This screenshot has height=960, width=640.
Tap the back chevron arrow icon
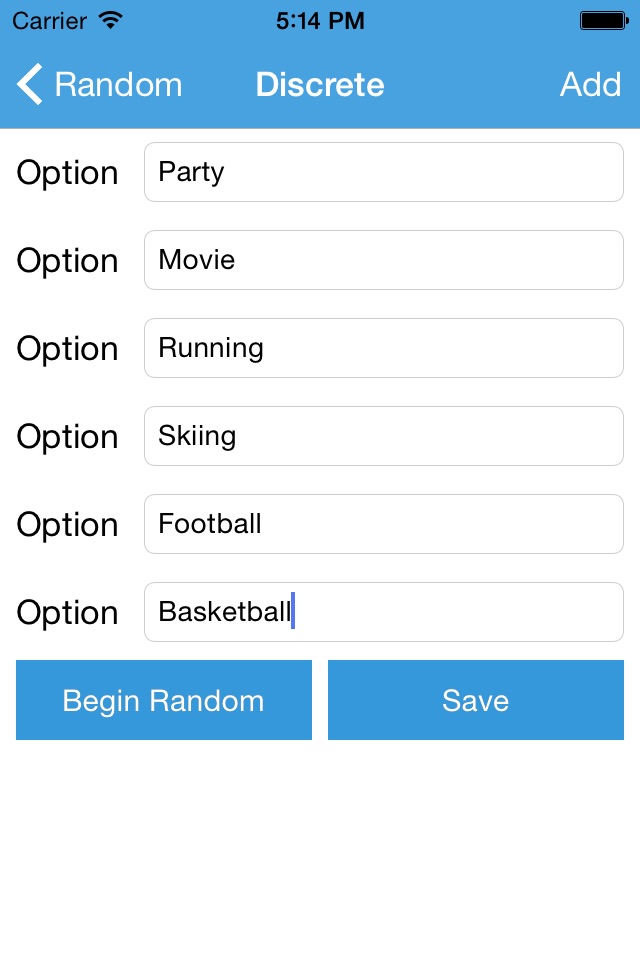(29, 84)
